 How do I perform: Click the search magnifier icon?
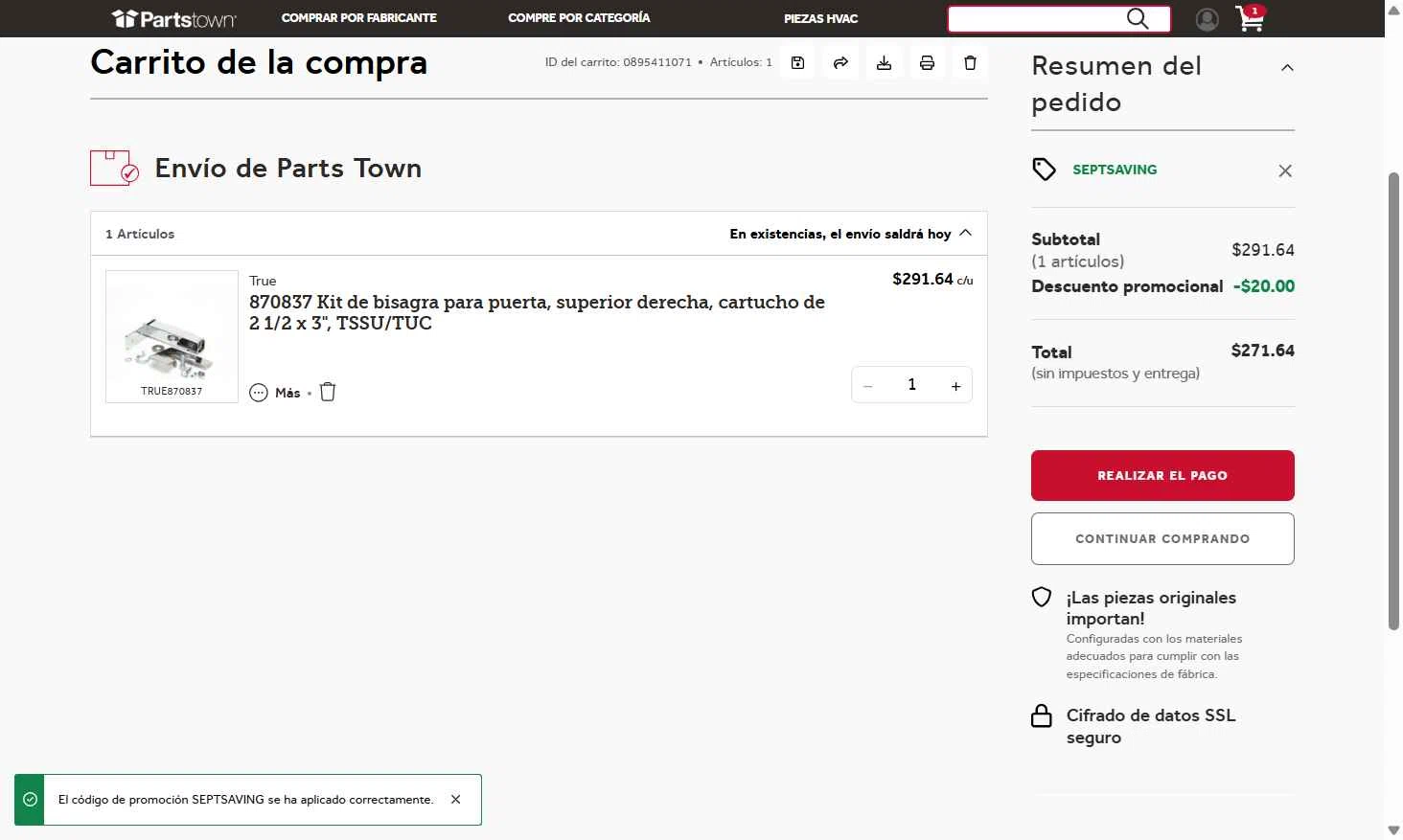coord(1138,18)
